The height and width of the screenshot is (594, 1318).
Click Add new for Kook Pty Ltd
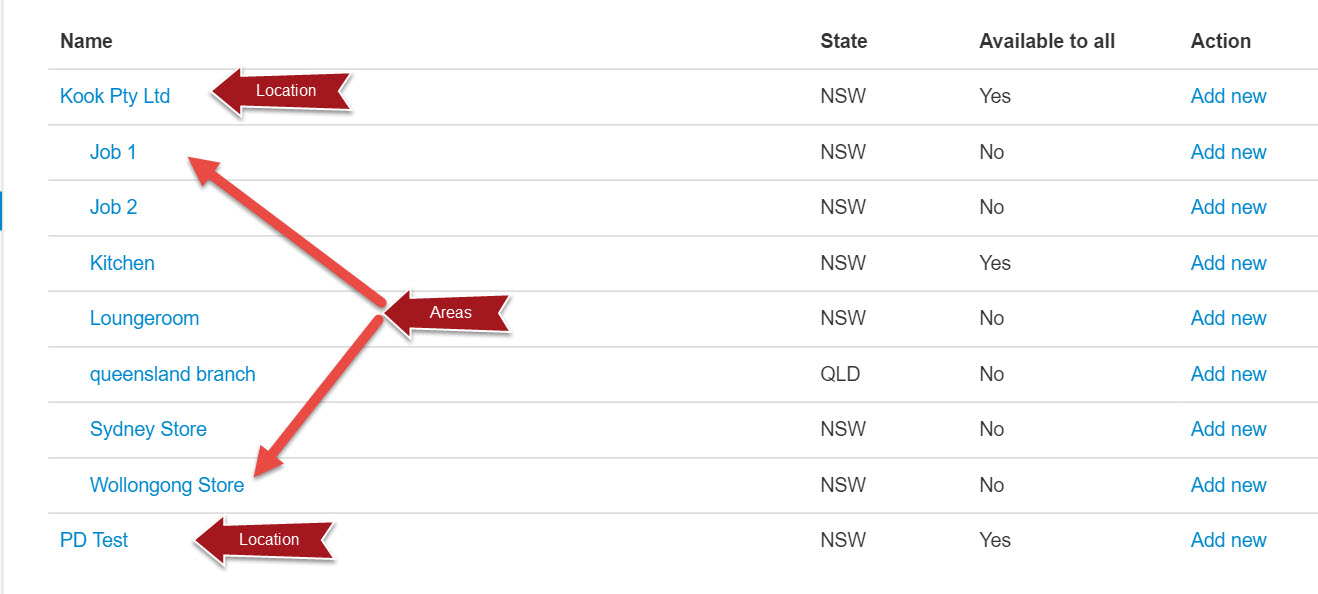1228,96
